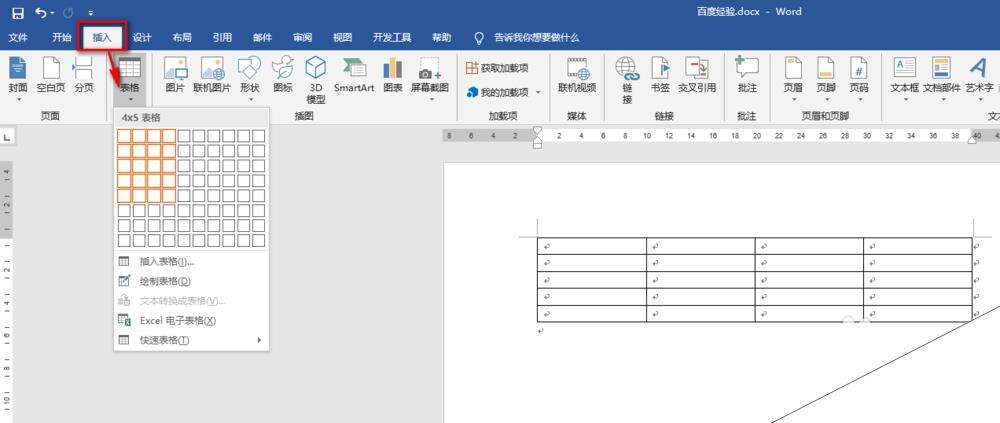Open the 快速表格(T) submenu

(191, 341)
